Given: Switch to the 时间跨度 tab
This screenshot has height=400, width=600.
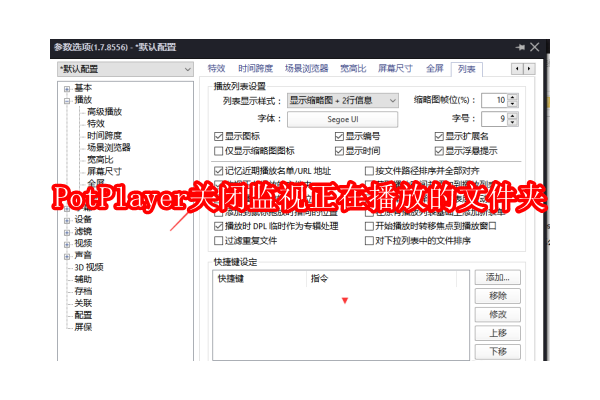Looking at the screenshot, I should (x=256, y=69).
